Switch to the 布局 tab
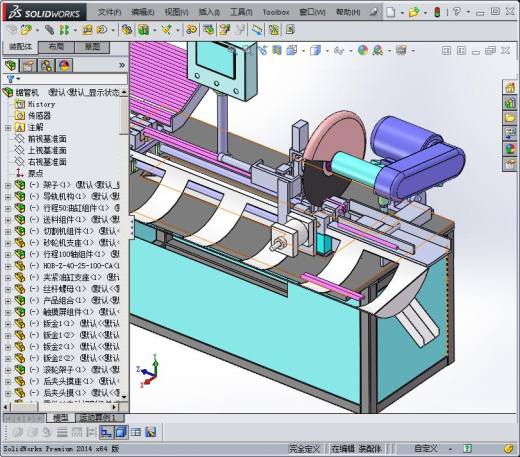Screen dimensions: 520x457 click(x=56, y=47)
